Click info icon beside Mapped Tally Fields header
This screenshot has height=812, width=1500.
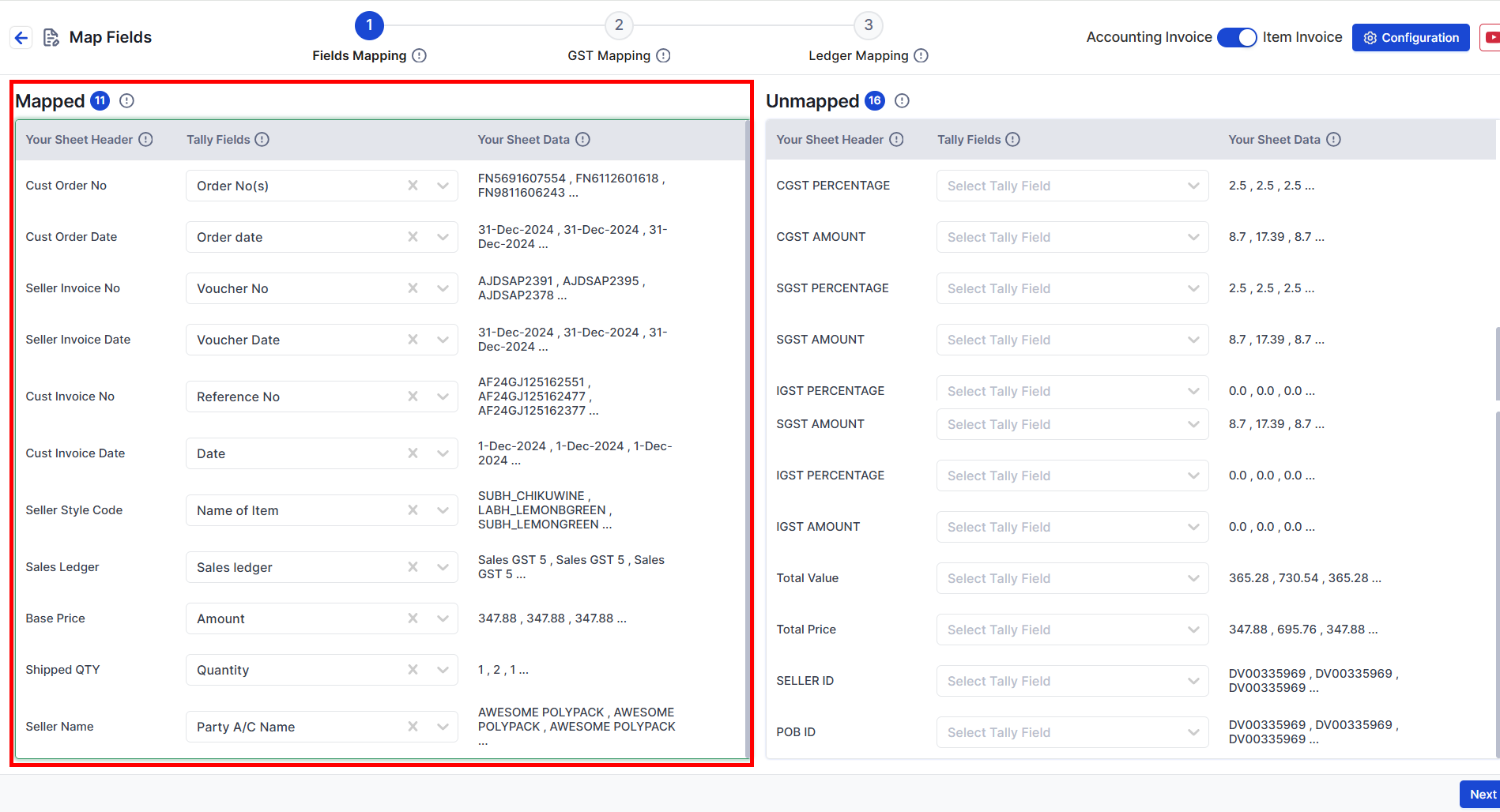(262, 139)
